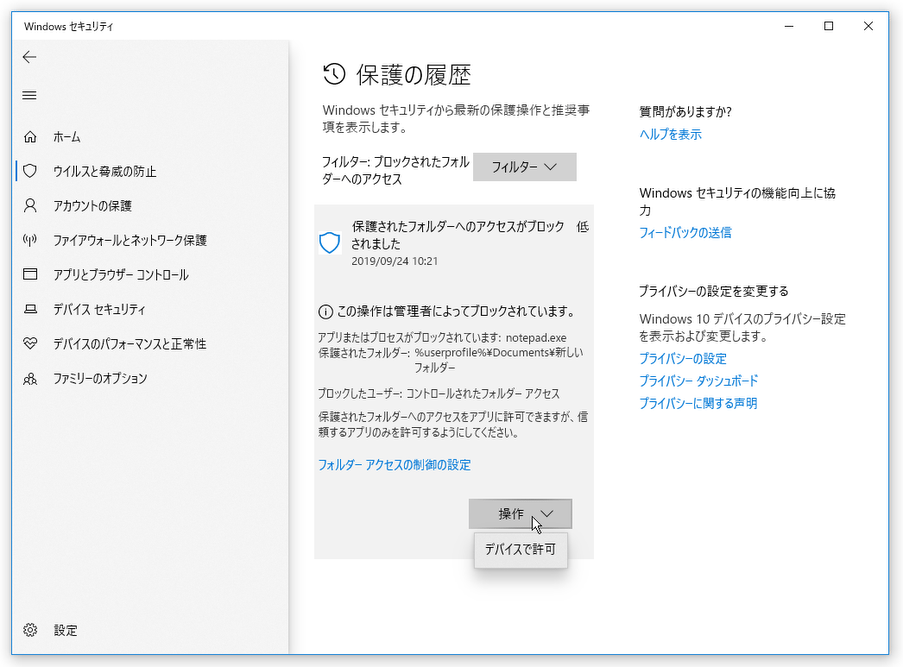Open アプリとブラウザー コントロール

[x=120, y=275]
